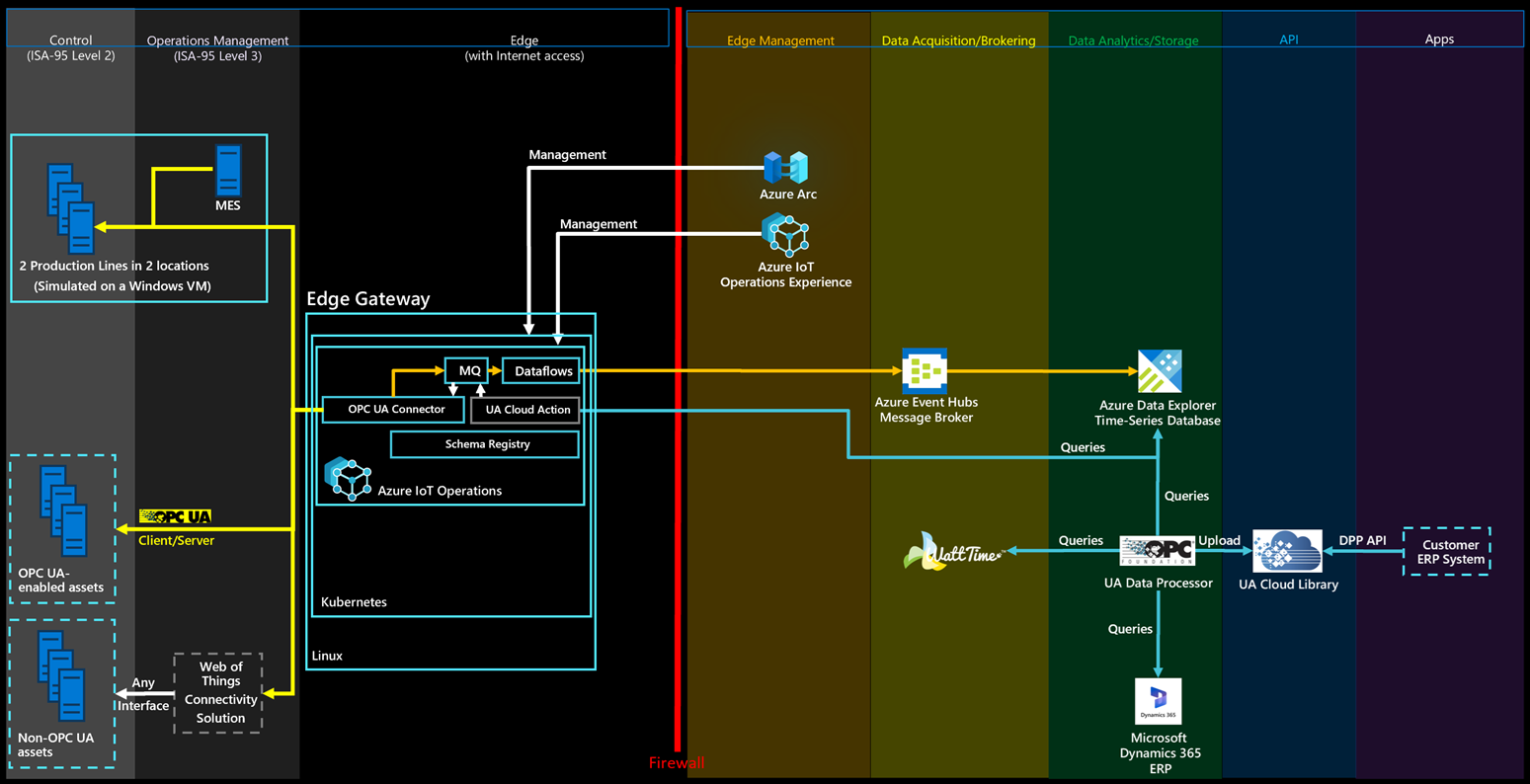Select the Queries label above Dynamics 365
The image size is (1530, 784).
coord(1130,629)
